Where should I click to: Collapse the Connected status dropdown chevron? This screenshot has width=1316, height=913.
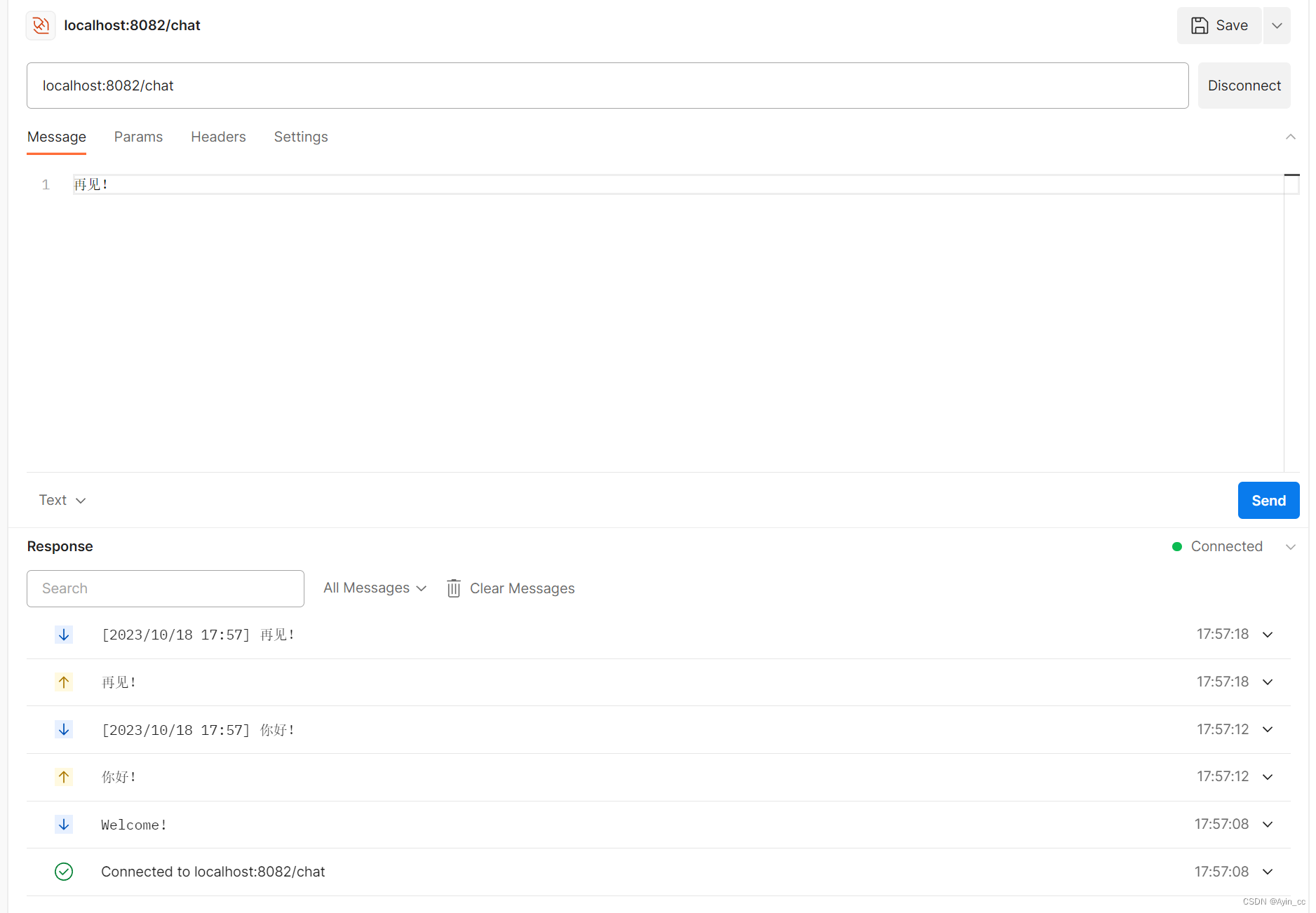tap(1291, 546)
